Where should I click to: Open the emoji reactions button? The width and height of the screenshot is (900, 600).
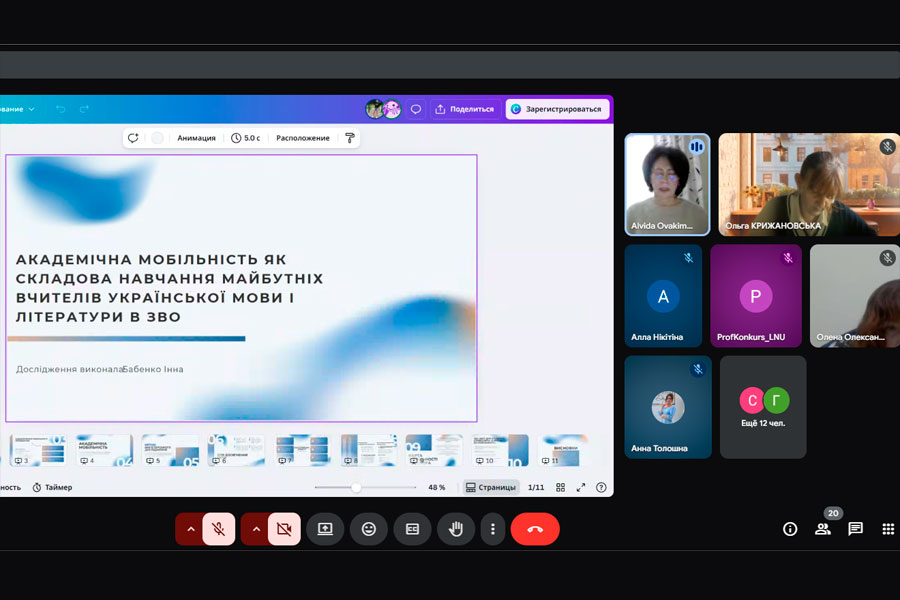tap(369, 529)
